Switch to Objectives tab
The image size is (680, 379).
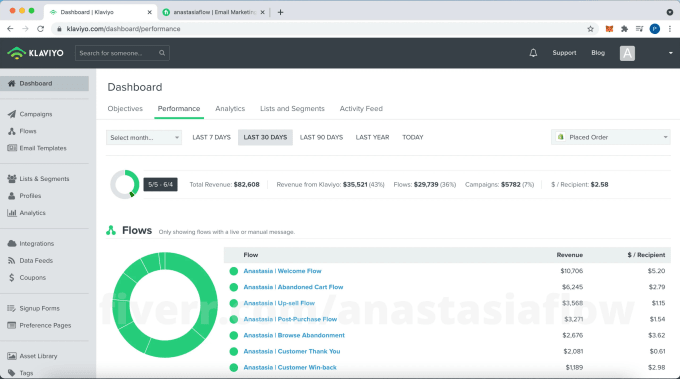click(x=125, y=108)
